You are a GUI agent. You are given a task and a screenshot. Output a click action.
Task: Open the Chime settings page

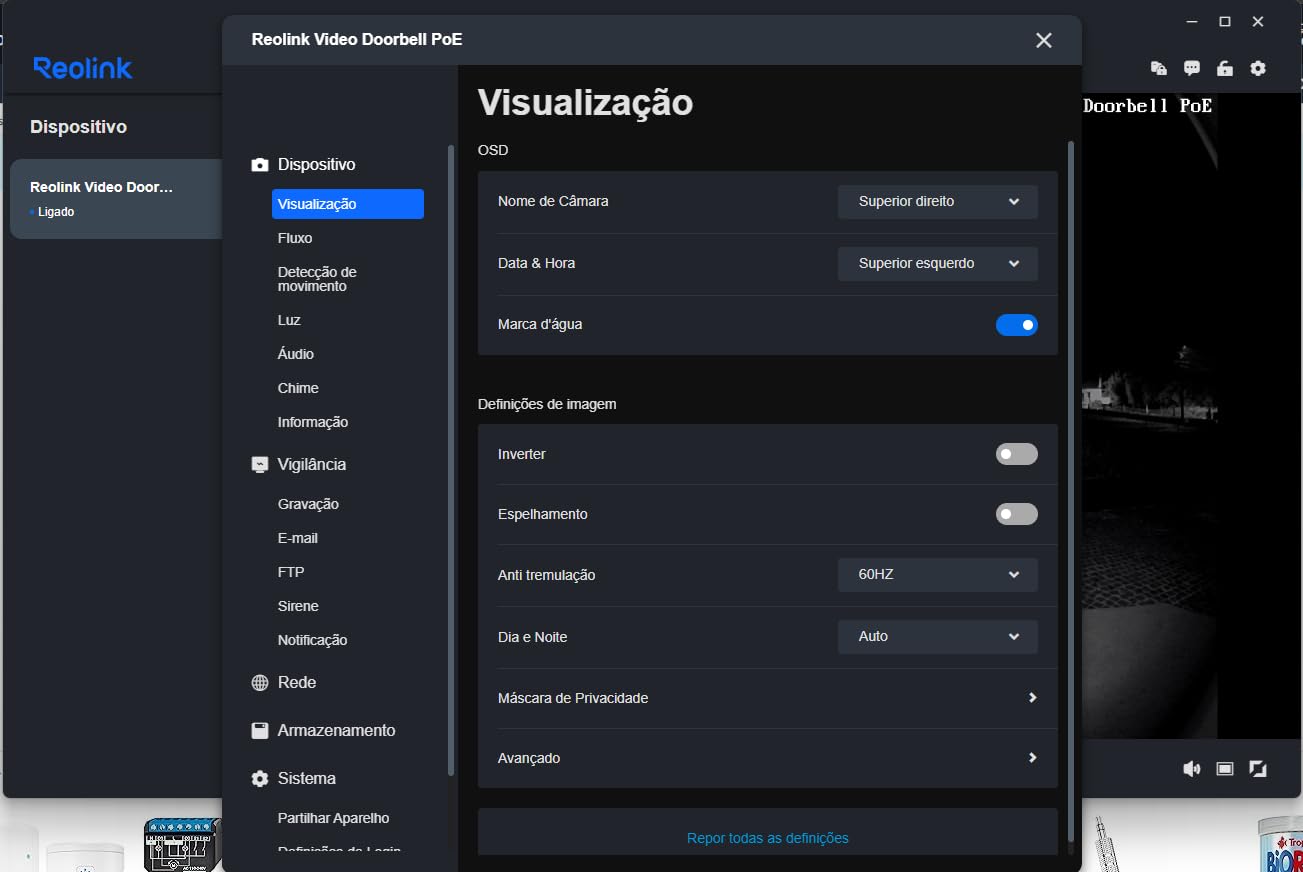(x=298, y=388)
